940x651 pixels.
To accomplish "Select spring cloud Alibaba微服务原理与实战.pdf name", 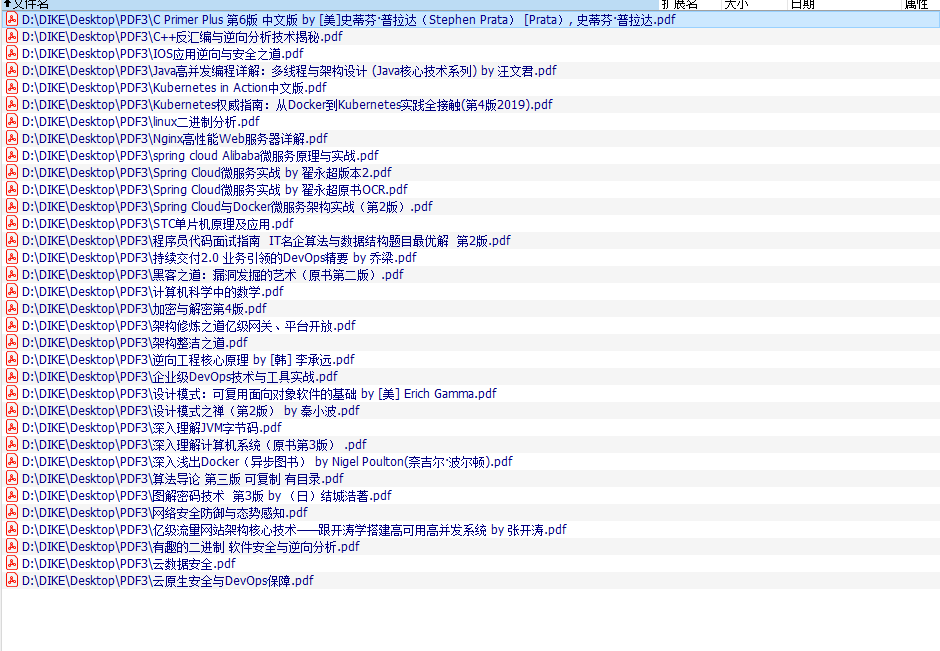I will click(x=200, y=155).
